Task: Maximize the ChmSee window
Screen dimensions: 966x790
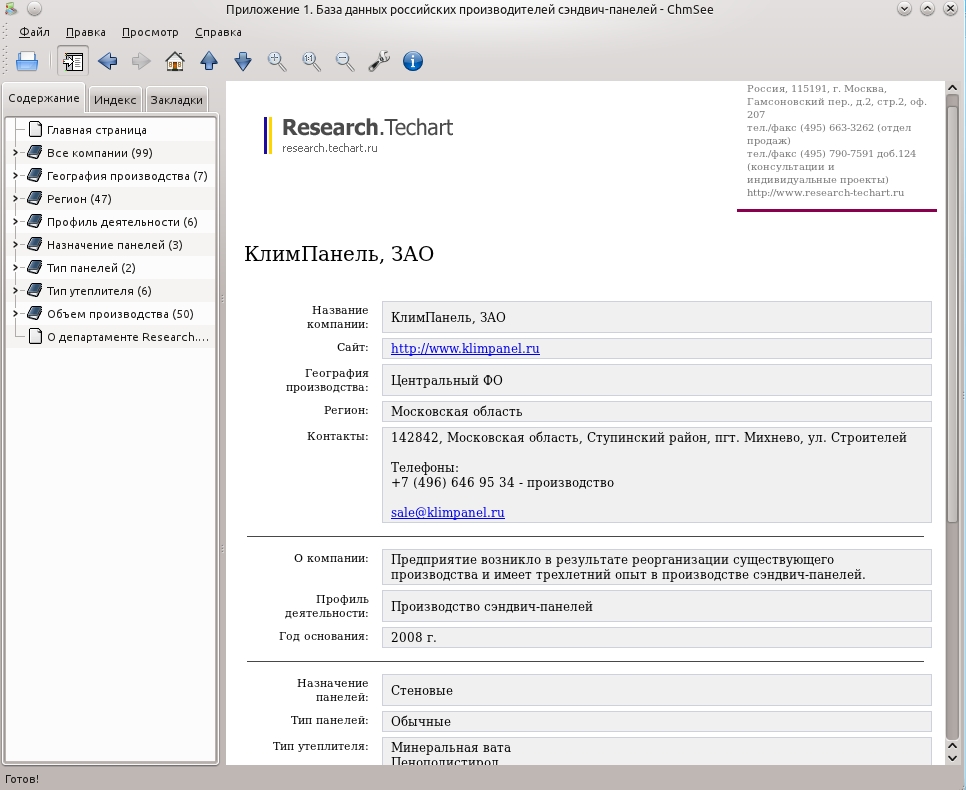Action: click(927, 9)
